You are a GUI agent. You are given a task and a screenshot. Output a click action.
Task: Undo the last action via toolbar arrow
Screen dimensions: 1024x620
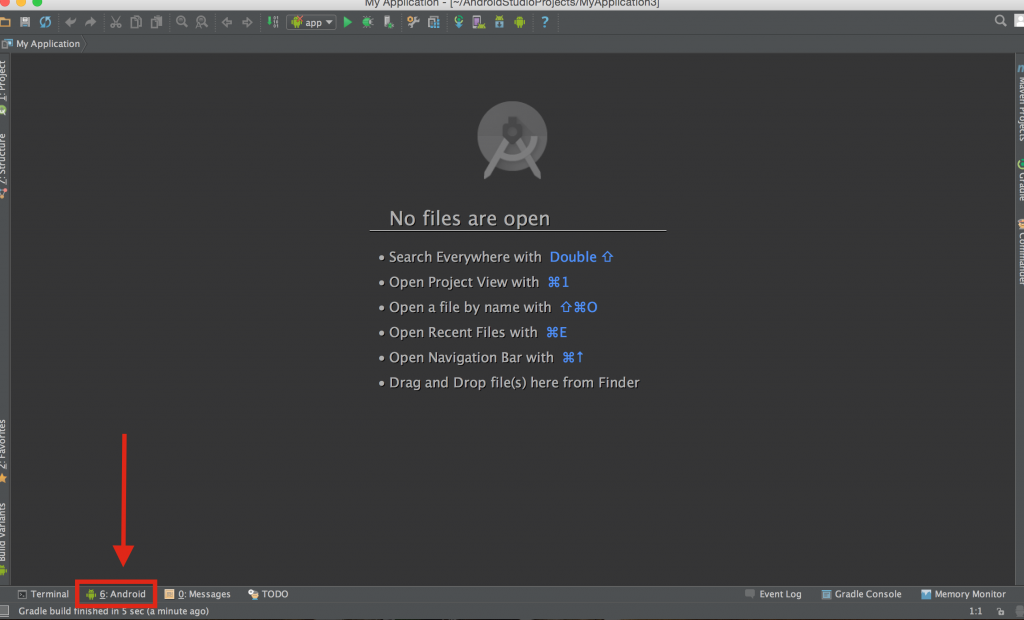(x=70, y=22)
